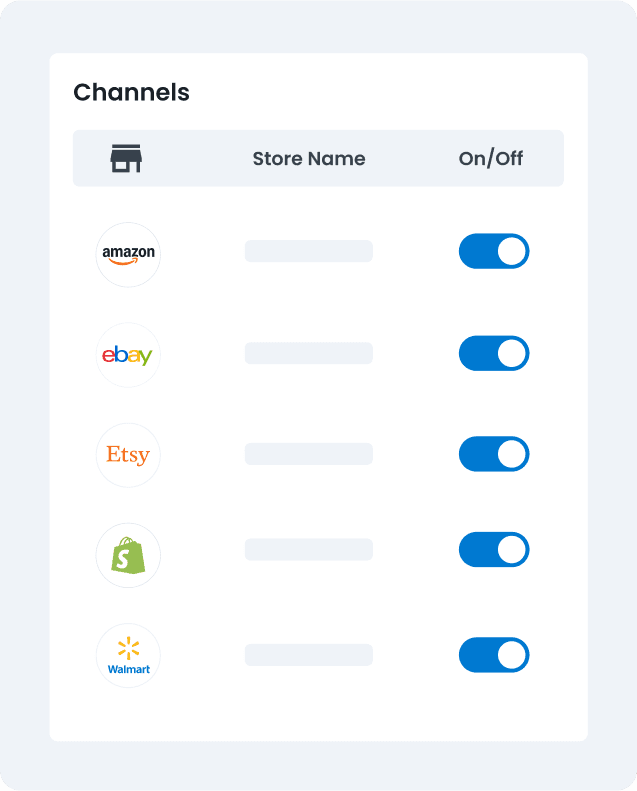
Task: Click the Etsy channel logo
Action: coord(128,455)
